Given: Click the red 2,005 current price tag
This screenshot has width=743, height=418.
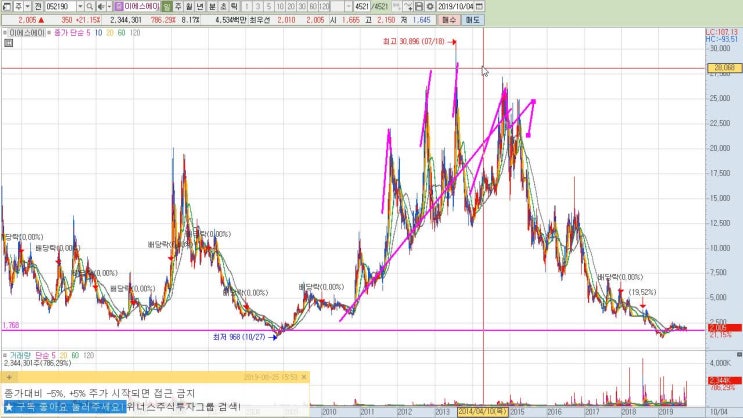Looking at the screenshot, I should tap(725, 327).
